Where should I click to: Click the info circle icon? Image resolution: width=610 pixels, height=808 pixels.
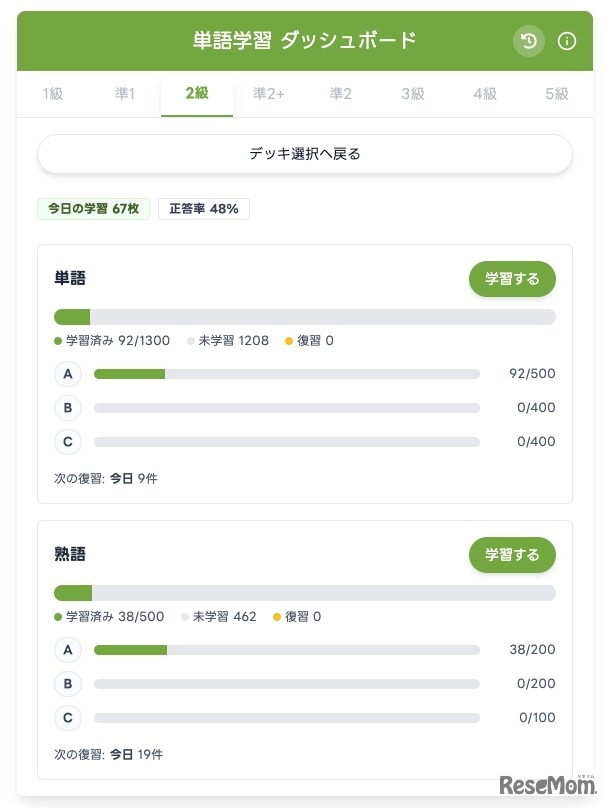[x=567, y=41]
